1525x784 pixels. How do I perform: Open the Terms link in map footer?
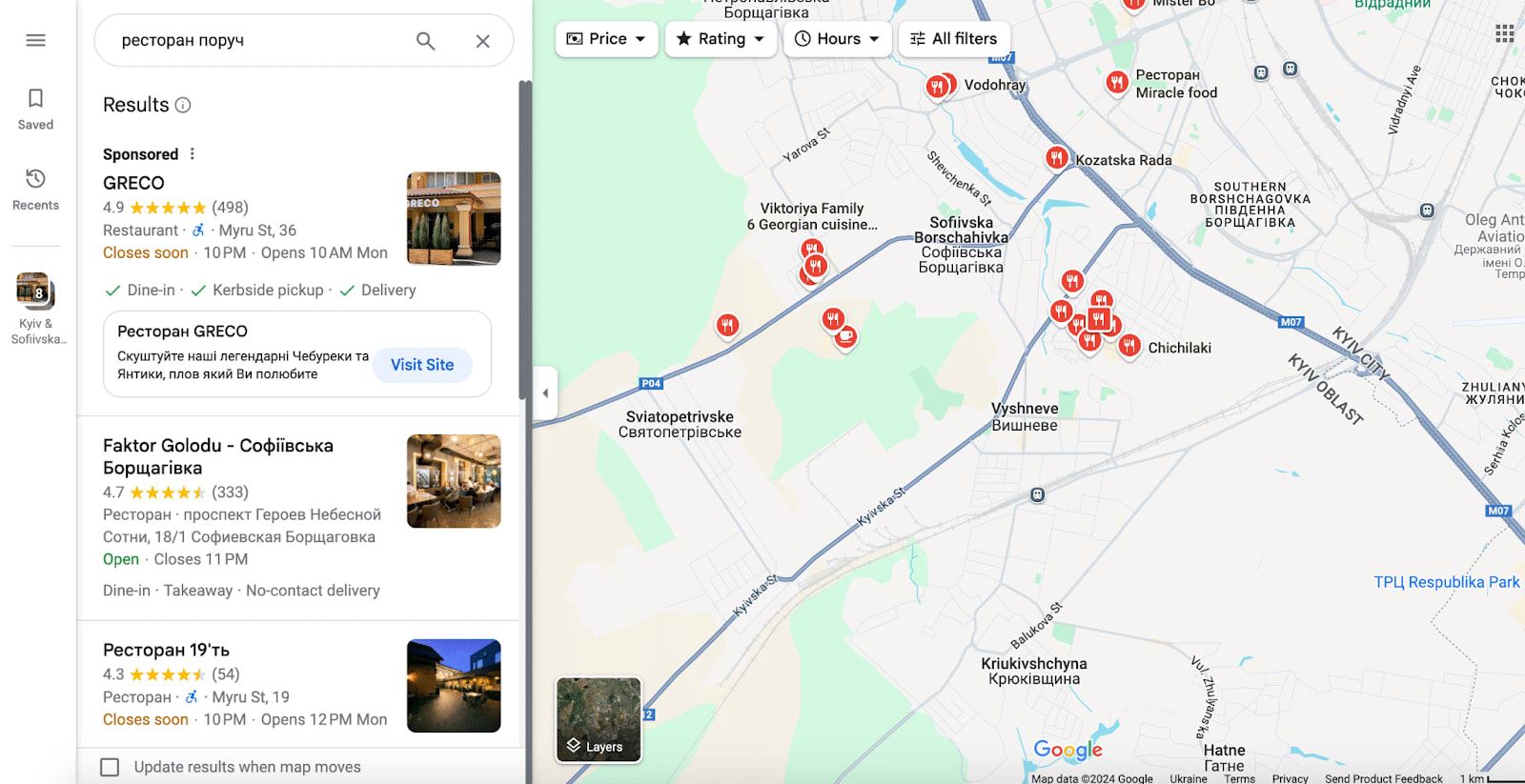(x=1239, y=778)
